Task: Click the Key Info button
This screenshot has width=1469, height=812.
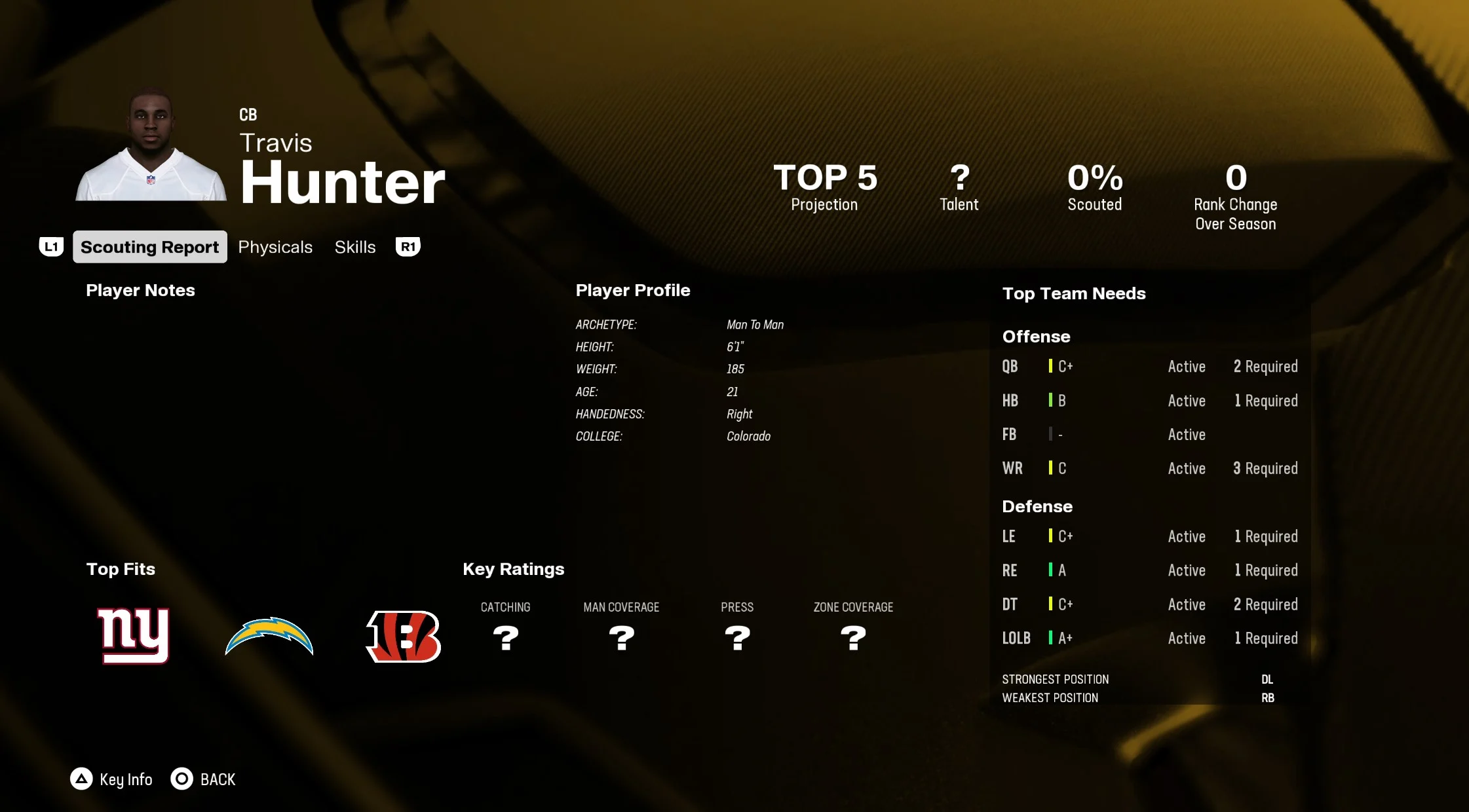Action: [x=115, y=778]
